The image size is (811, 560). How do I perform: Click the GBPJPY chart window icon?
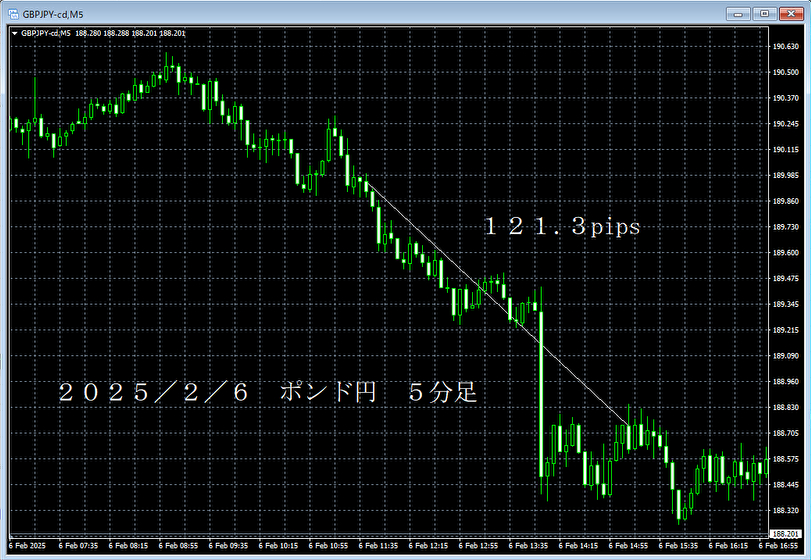[x=14, y=14]
